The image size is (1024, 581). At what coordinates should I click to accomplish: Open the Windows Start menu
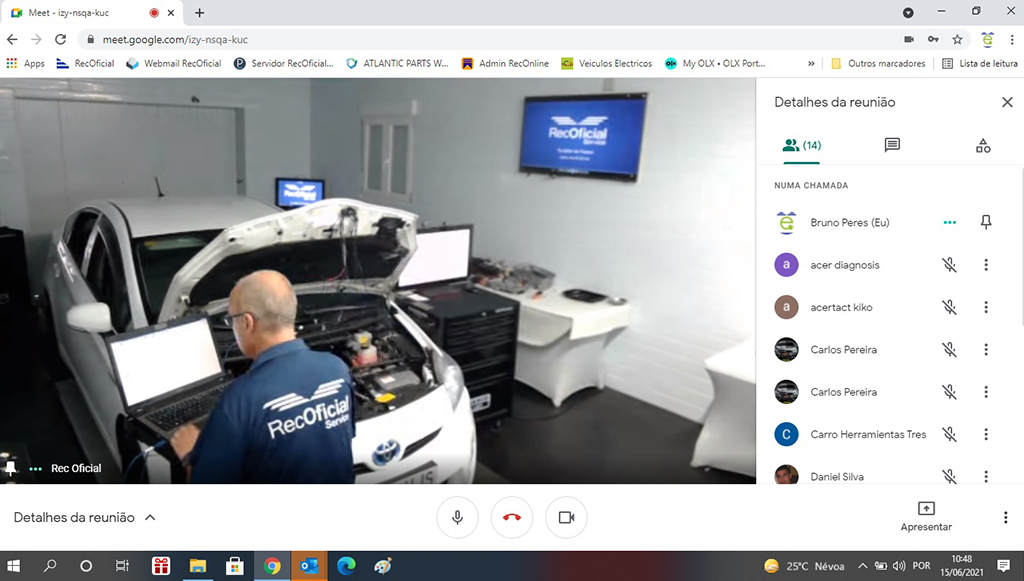13,566
